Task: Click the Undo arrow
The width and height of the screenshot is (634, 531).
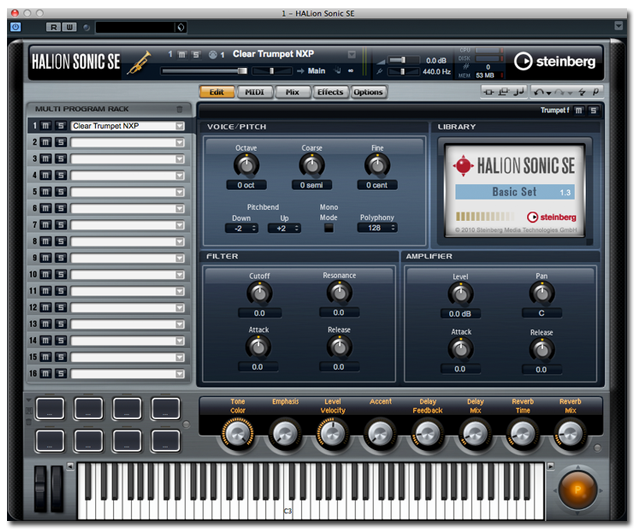Action: 538,92
